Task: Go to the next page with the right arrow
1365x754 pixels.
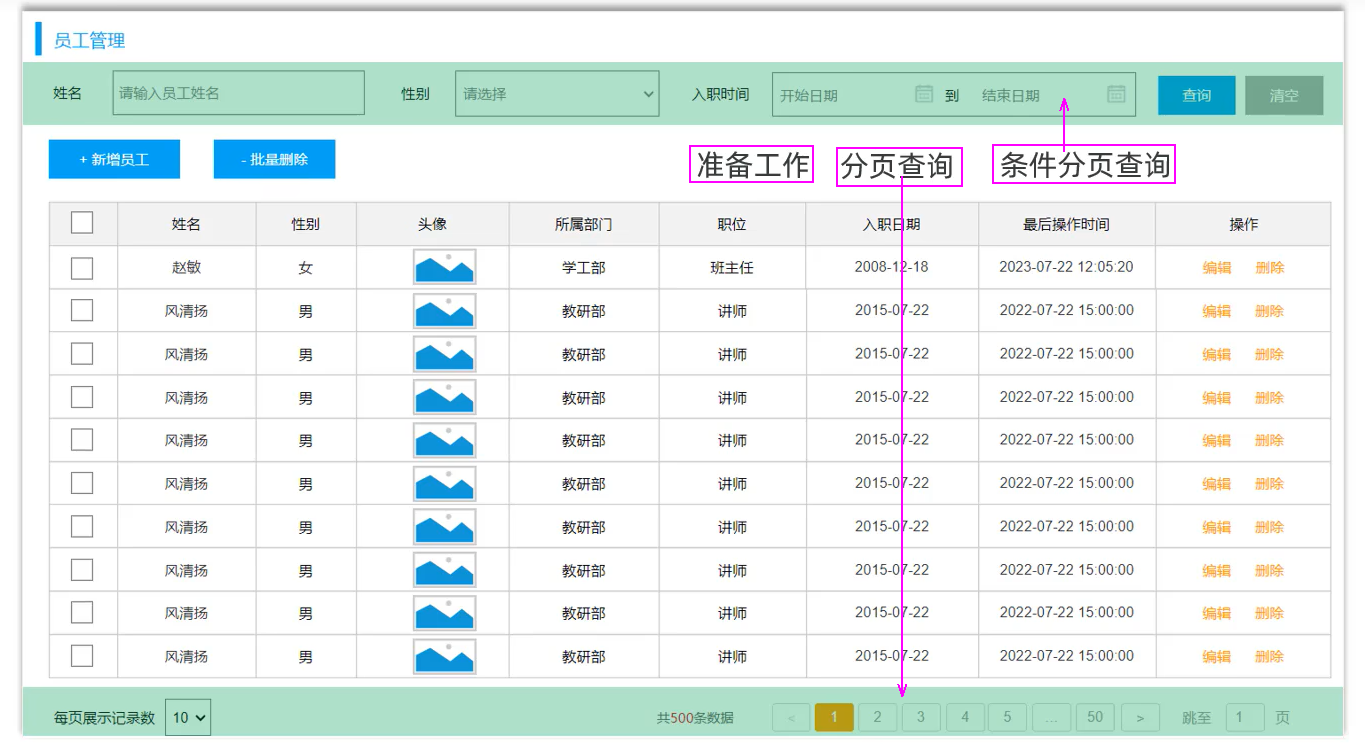Action: (1139, 717)
